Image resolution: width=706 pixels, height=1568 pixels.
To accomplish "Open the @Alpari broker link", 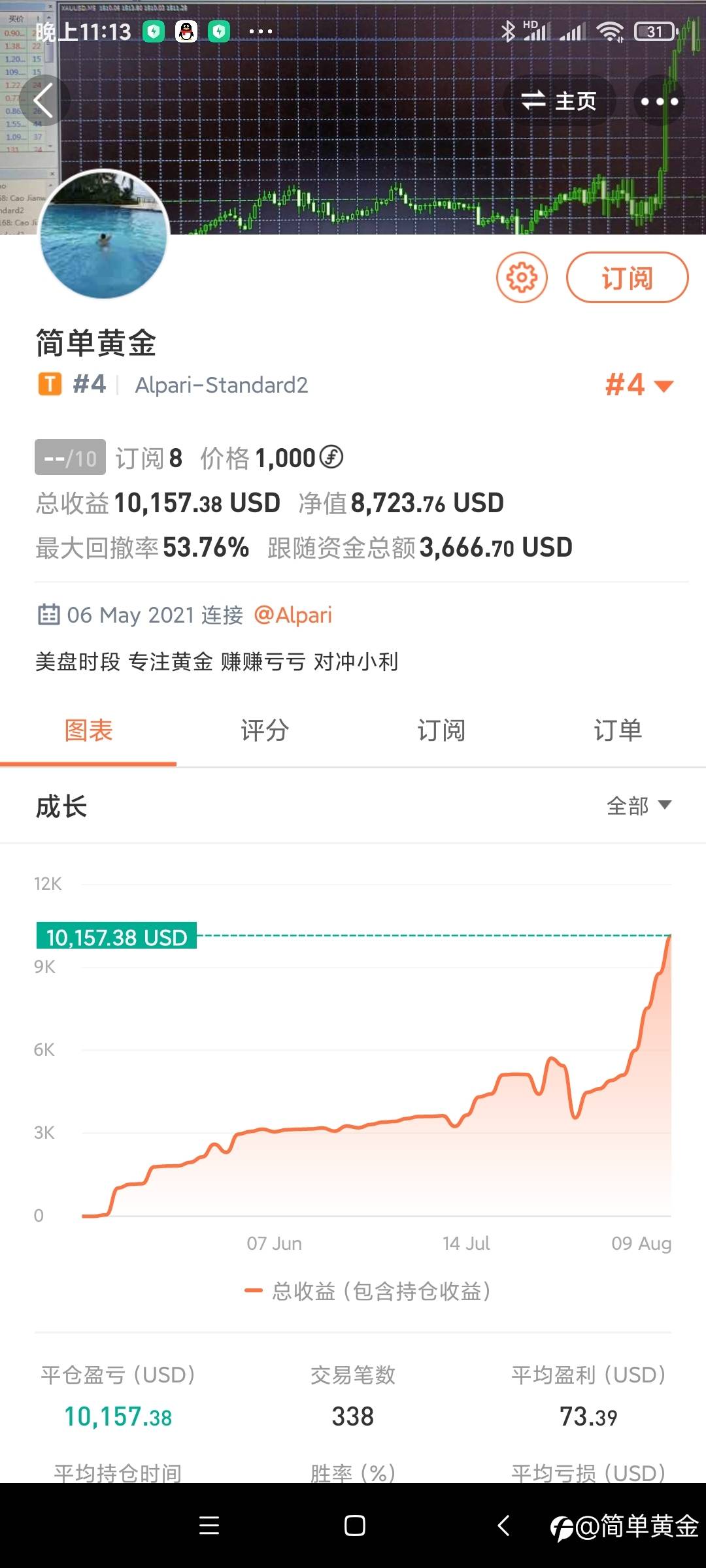I will coord(293,615).
